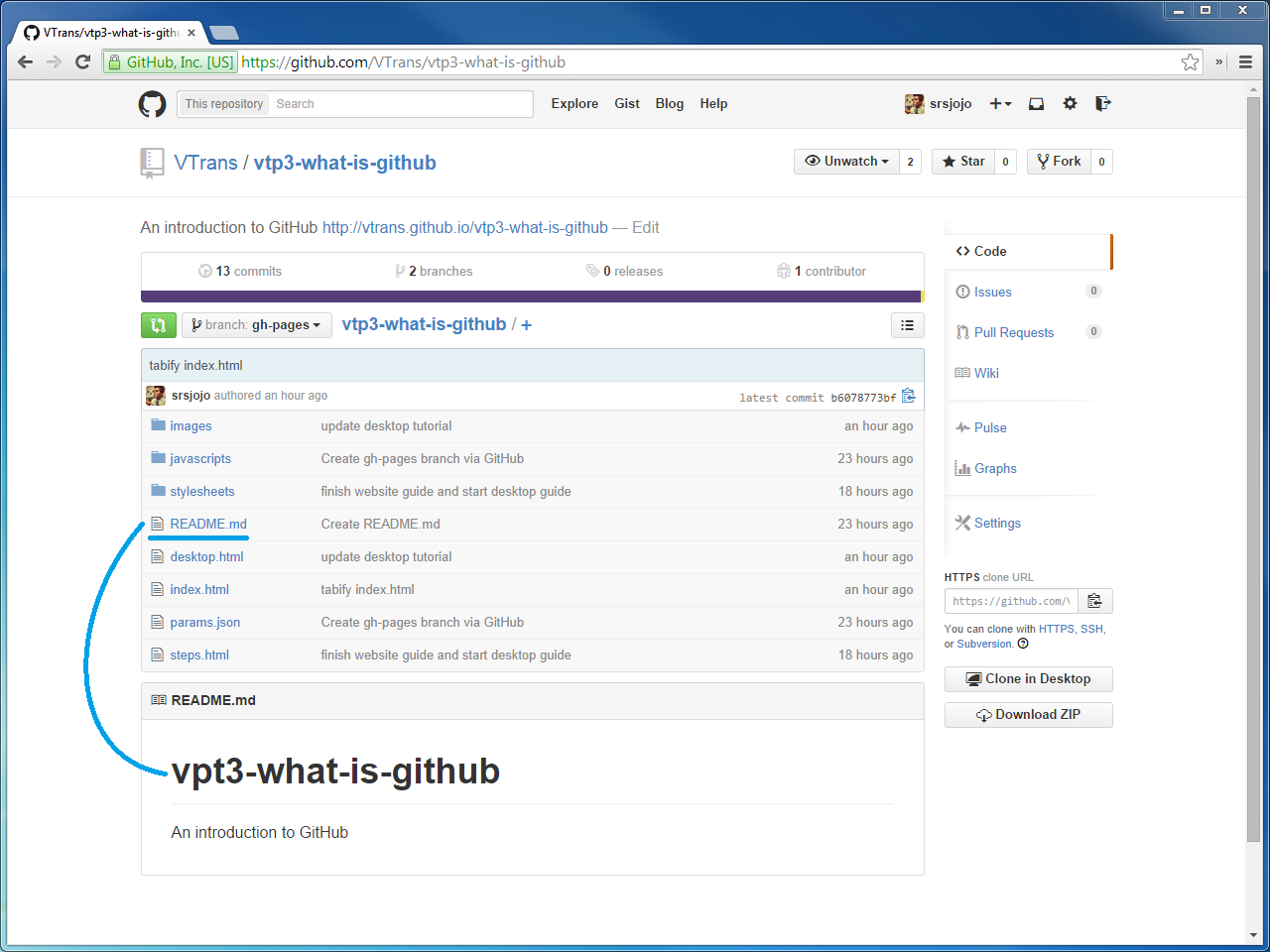This screenshot has height=952, width=1270.
Task: Open repository Settings
Action: point(997,523)
